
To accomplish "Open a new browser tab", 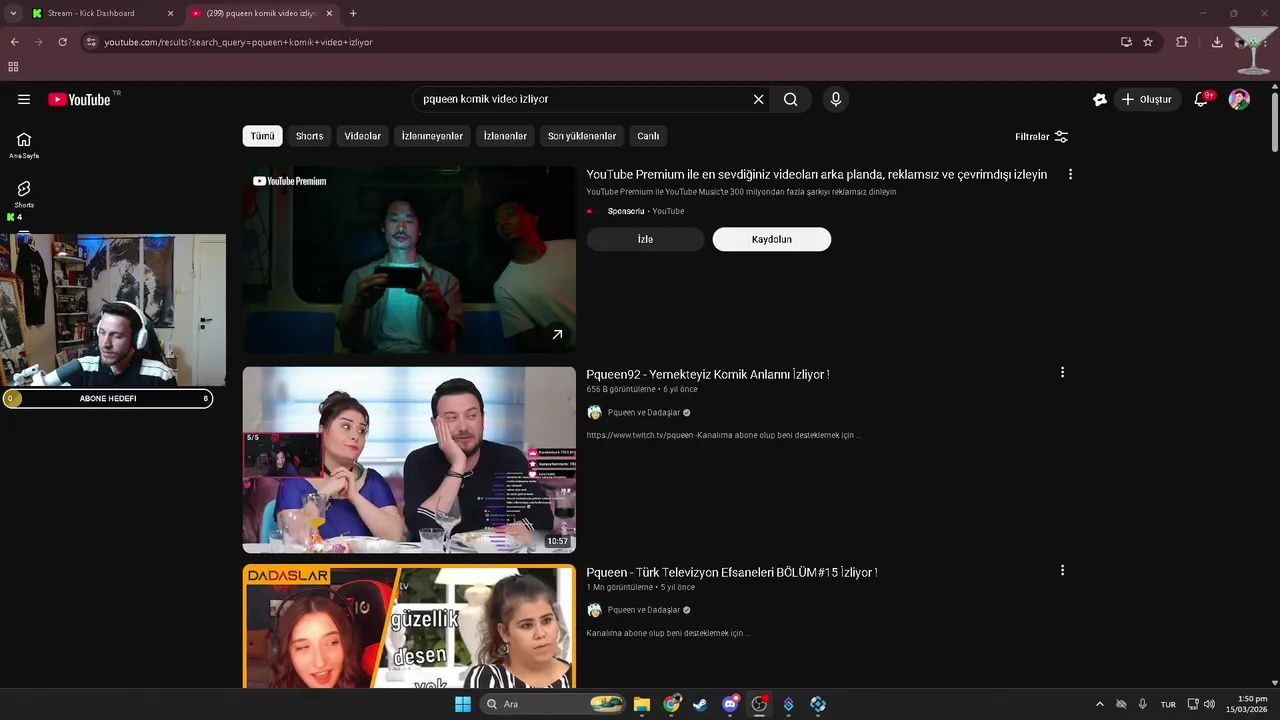I will [x=353, y=13].
